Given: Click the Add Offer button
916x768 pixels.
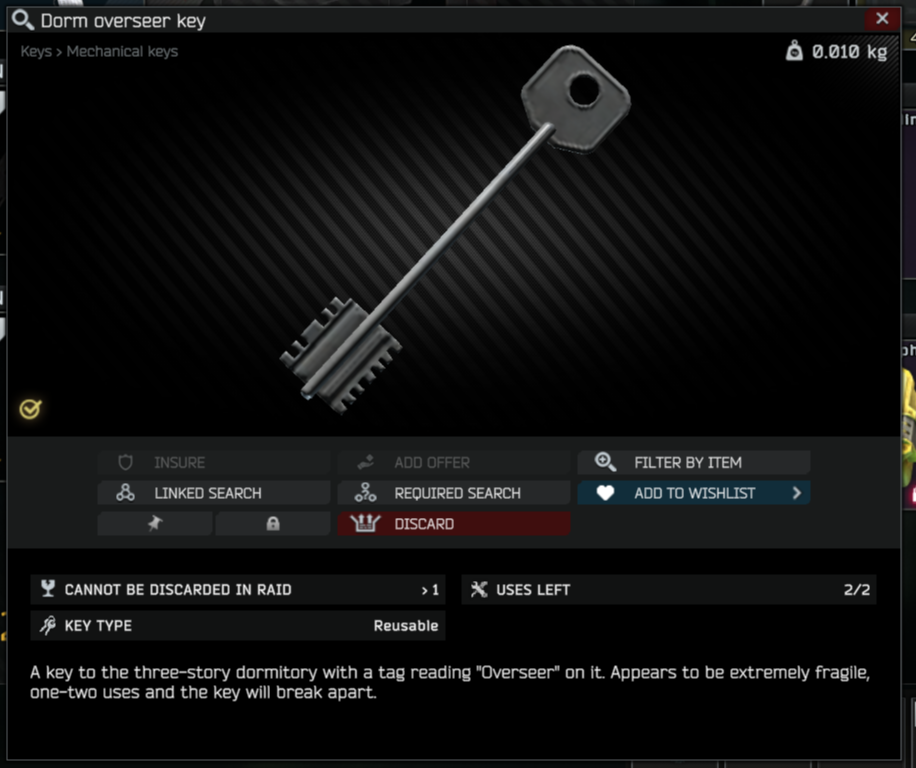Looking at the screenshot, I should 454,463.
